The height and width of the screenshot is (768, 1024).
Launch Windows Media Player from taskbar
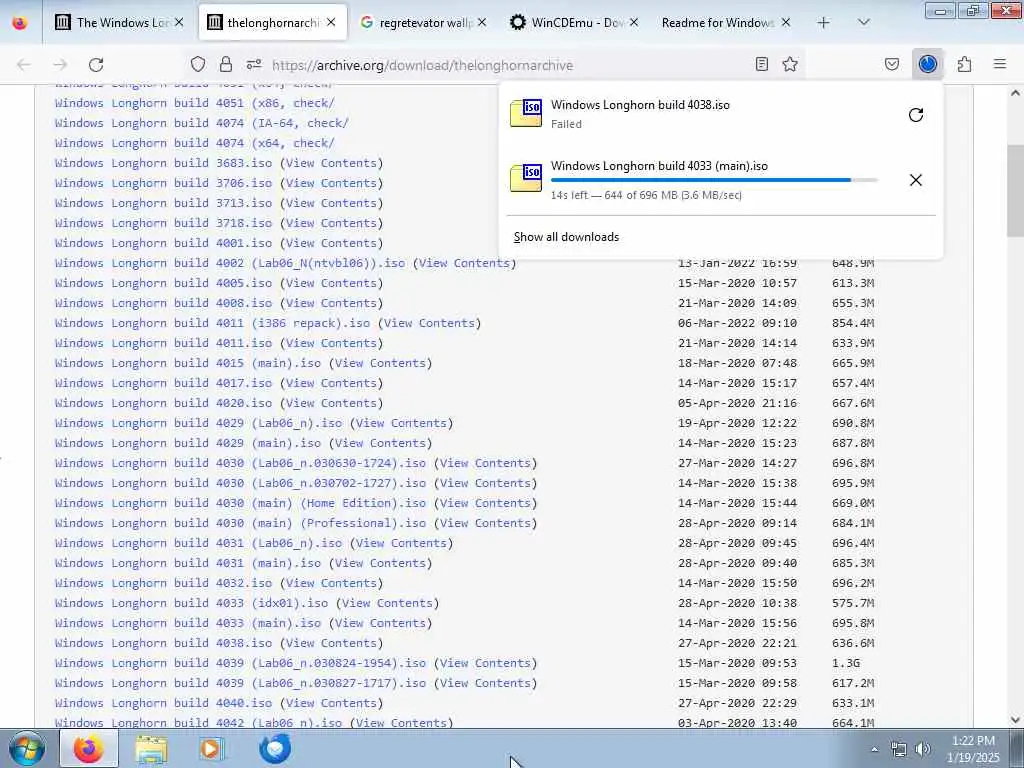(212, 748)
